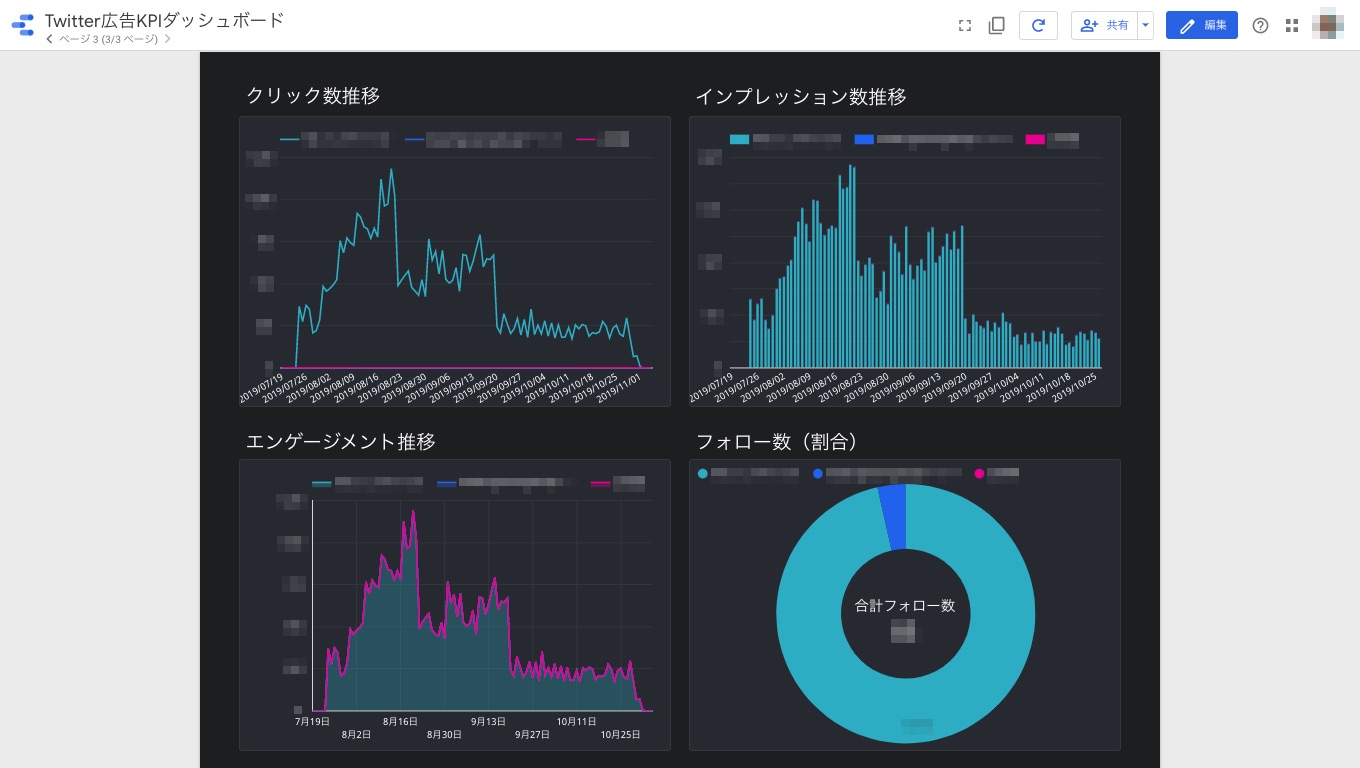Select the blue slice of the donut chart

click(893, 517)
